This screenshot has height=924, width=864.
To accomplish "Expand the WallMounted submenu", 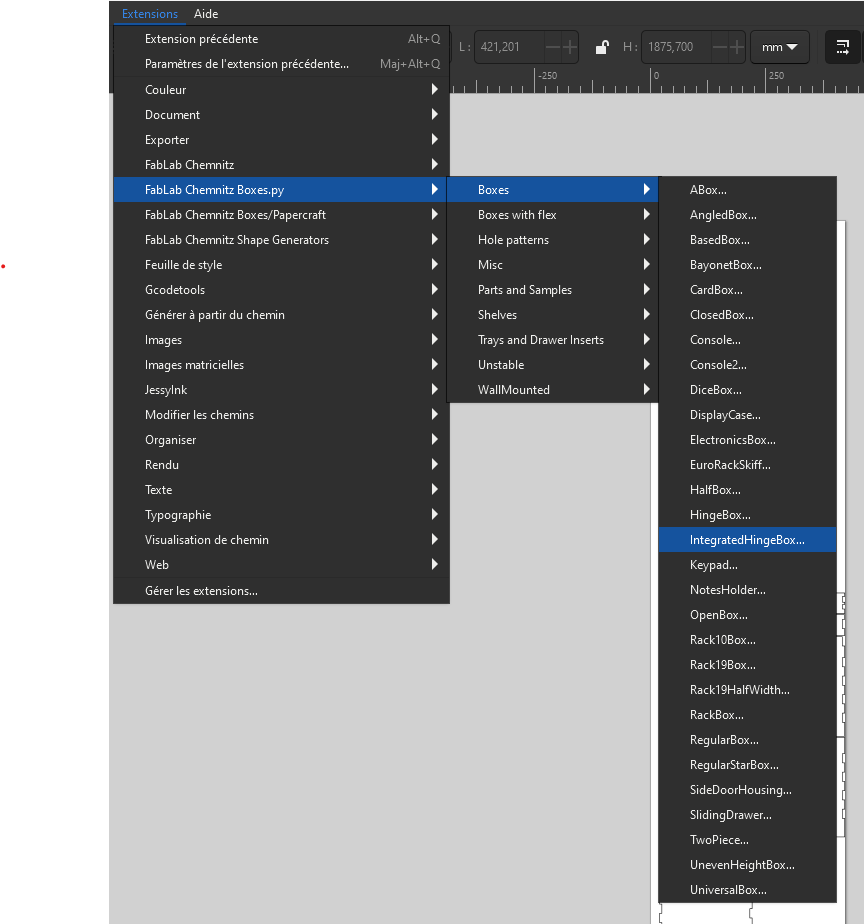I will [x=552, y=390].
